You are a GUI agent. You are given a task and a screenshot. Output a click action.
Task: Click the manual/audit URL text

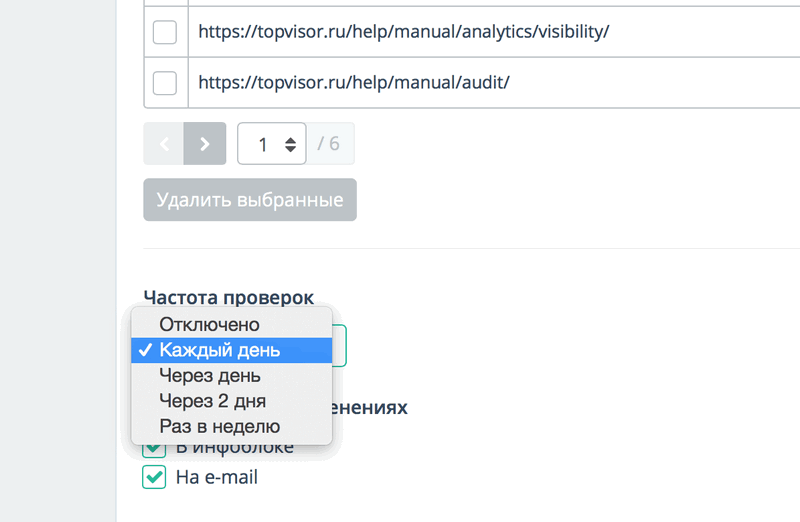[354, 82]
